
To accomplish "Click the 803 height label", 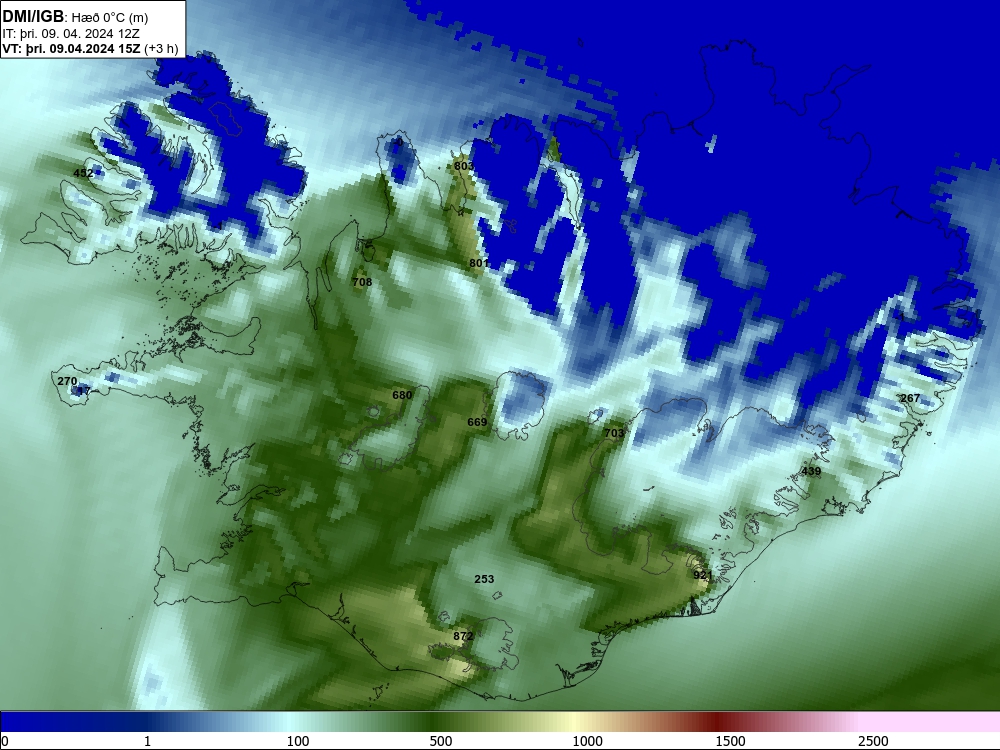I will point(464,166).
